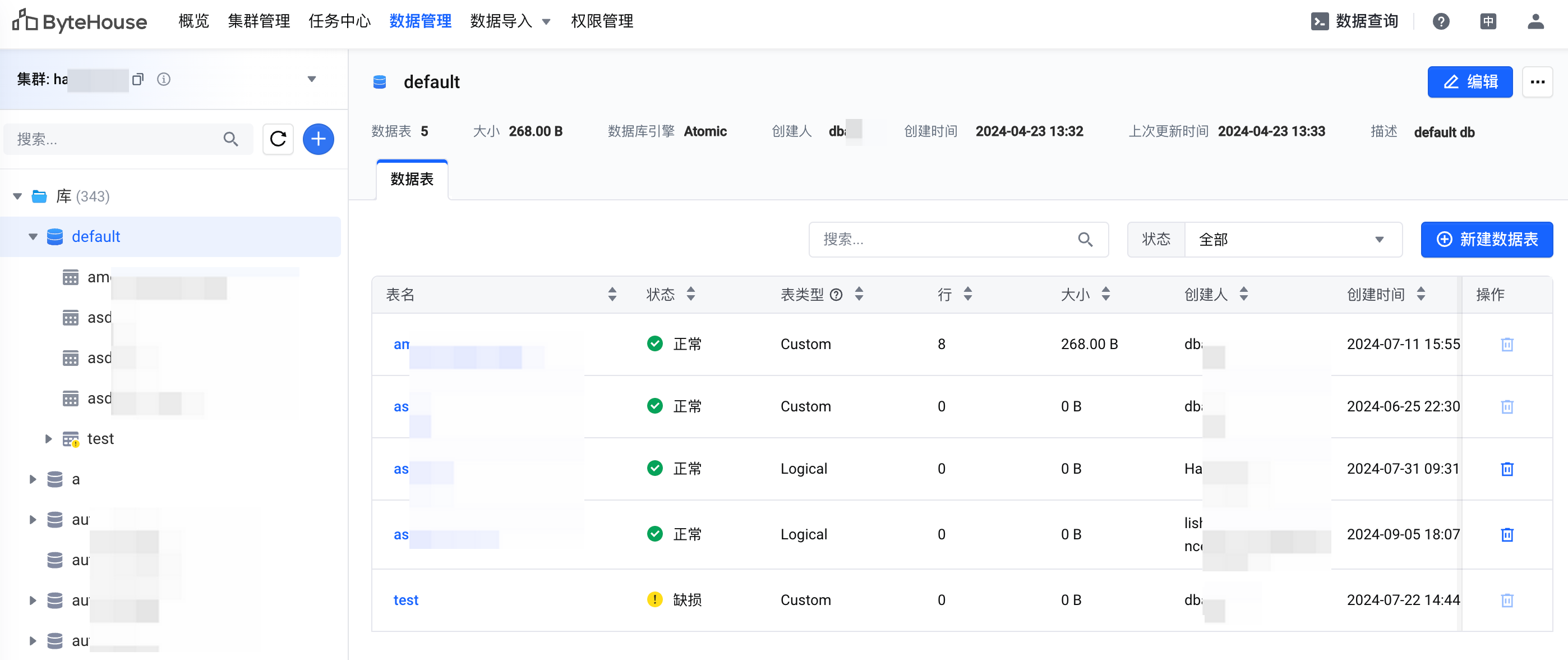
Task: Open the 数据导入 dropdown menu
Action: click(510, 21)
